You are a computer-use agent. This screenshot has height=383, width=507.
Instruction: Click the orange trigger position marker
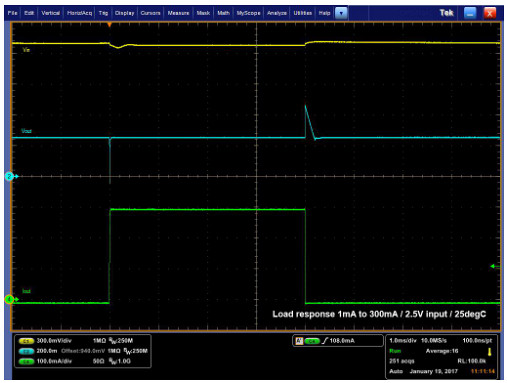coord(109,25)
